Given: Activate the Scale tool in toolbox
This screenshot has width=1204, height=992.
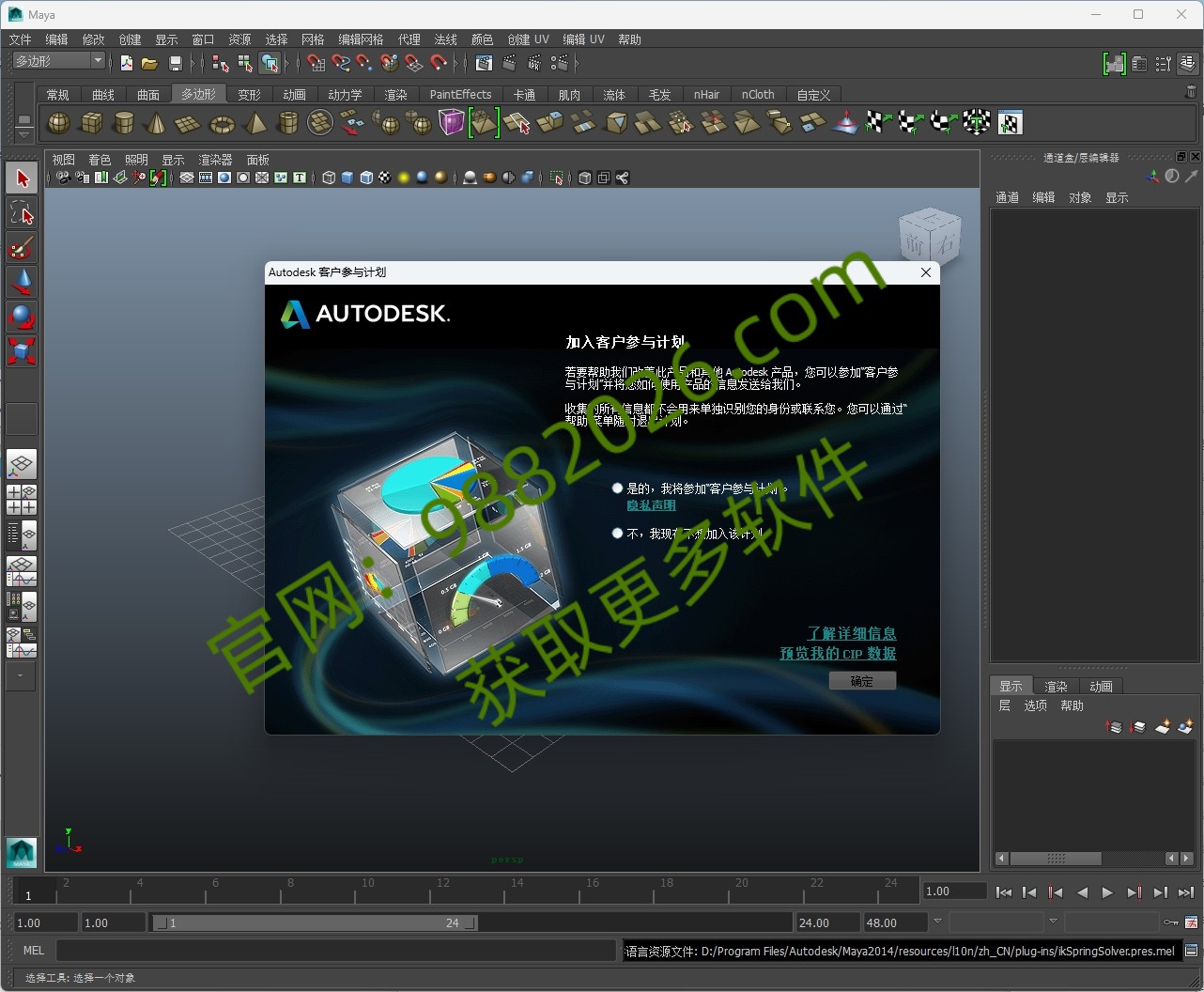Looking at the screenshot, I should tap(22, 351).
